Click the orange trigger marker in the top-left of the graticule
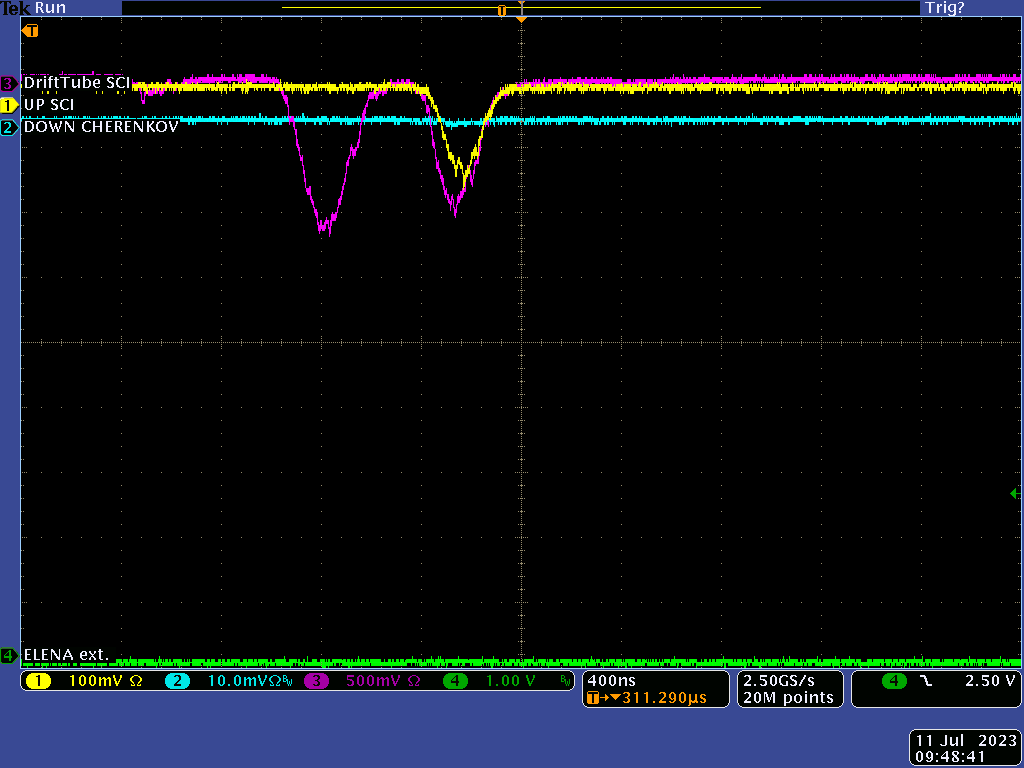This screenshot has height=768, width=1024. (x=30, y=31)
